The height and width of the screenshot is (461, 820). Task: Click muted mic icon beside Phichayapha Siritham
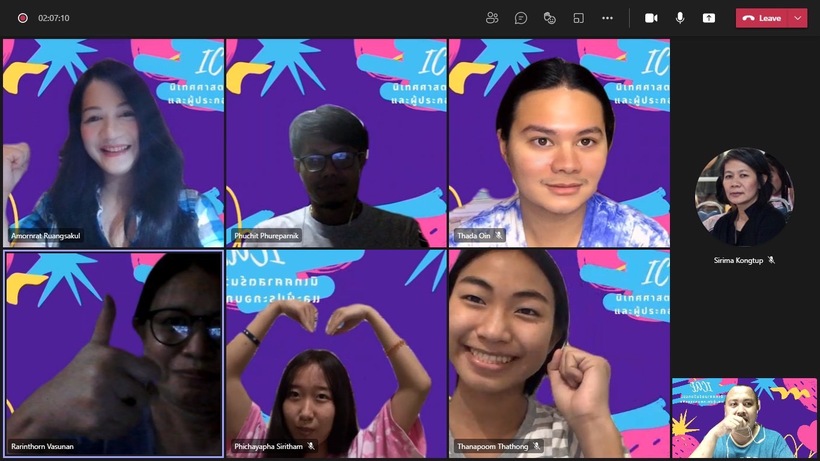click(x=311, y=446)
